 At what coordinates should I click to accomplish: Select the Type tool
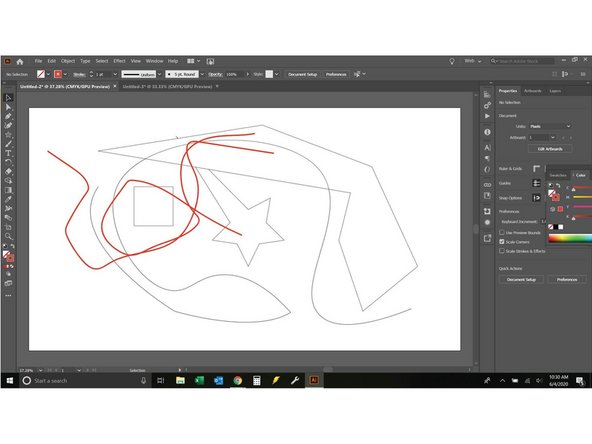pos(8,153)
